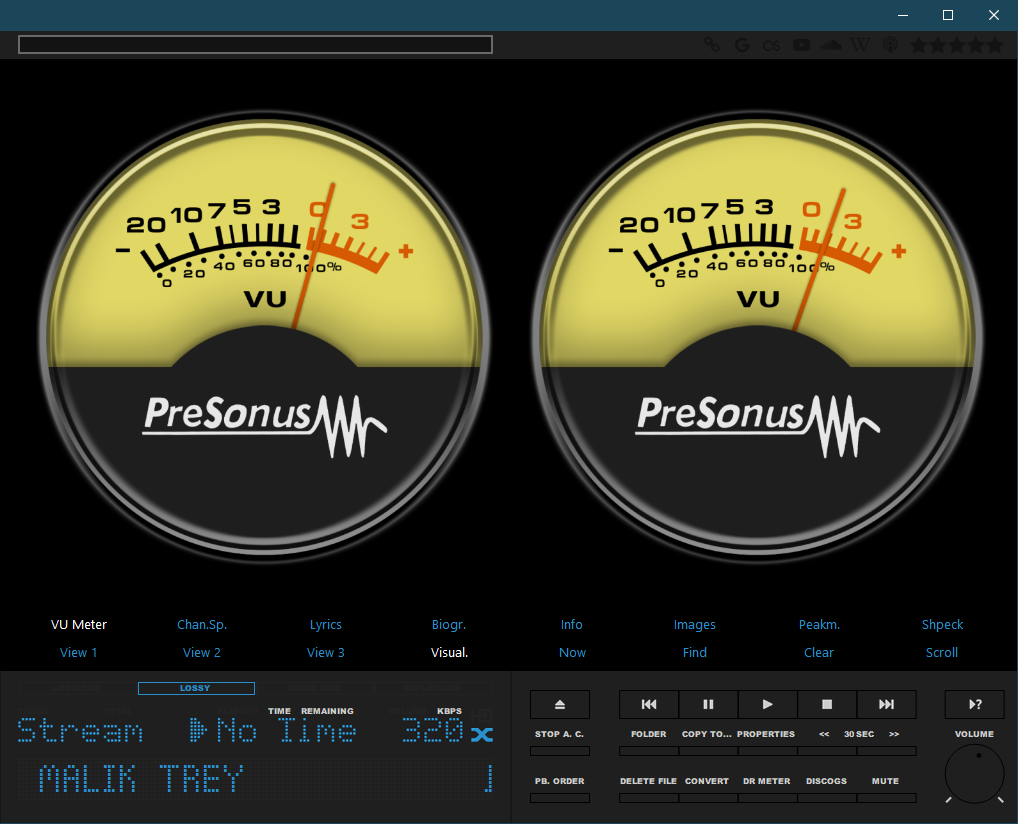Rate track with the third star
The image size is (1018, 824).
click(956, 45)
